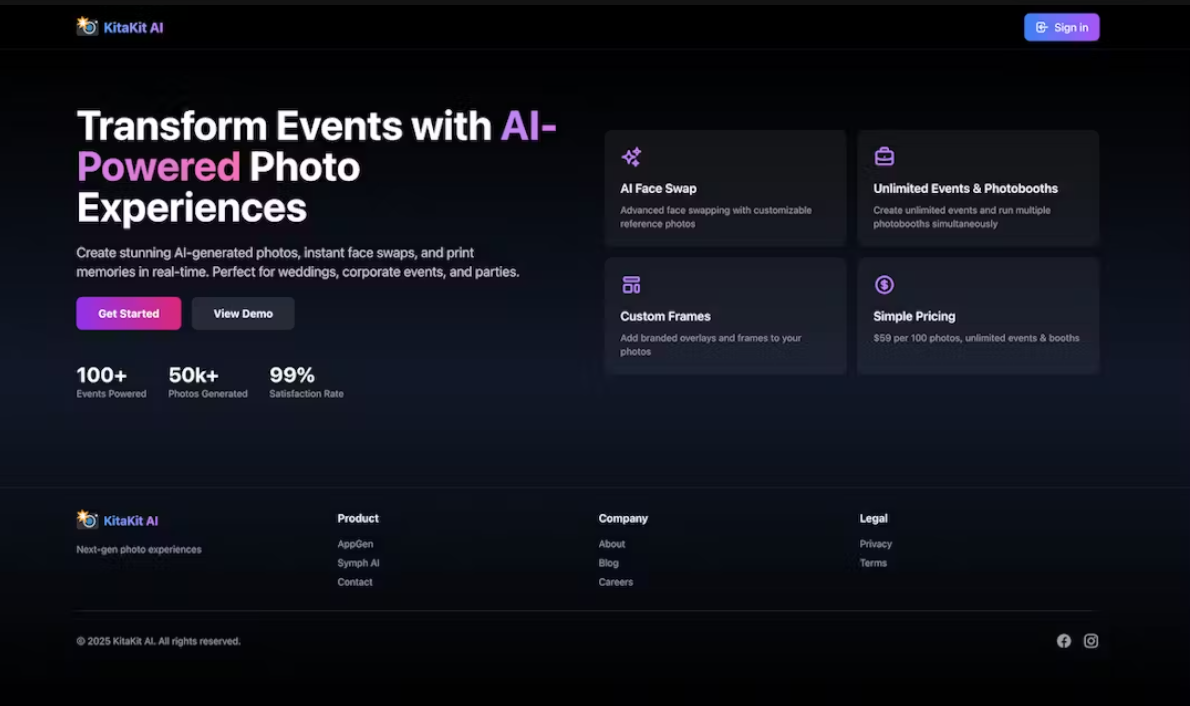The height and width of the screenshot is (706, 1190).
Task: Click the KitaKit AI header brand text
Action: 134,27
